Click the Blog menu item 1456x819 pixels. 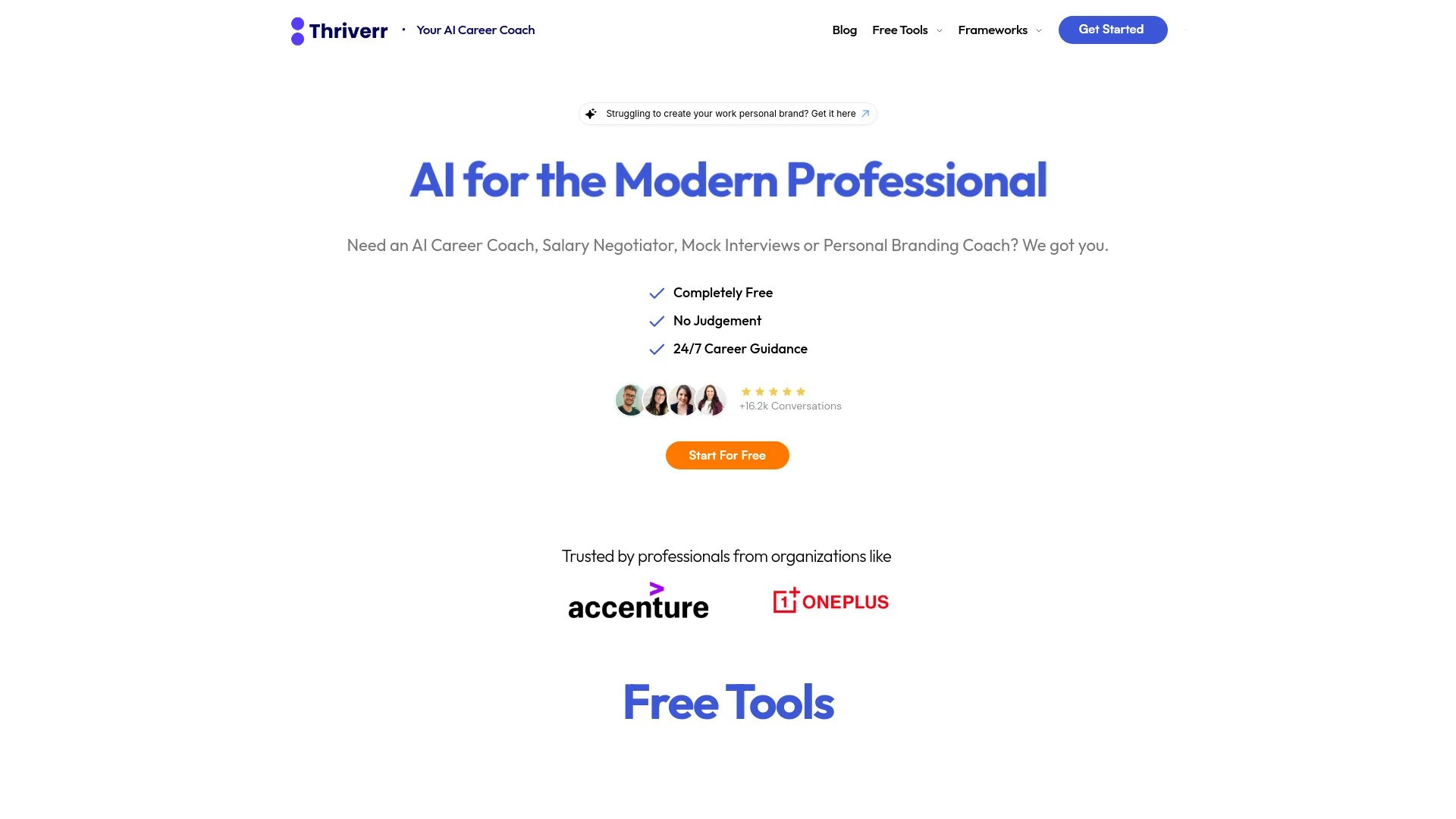tap(845, 30)
